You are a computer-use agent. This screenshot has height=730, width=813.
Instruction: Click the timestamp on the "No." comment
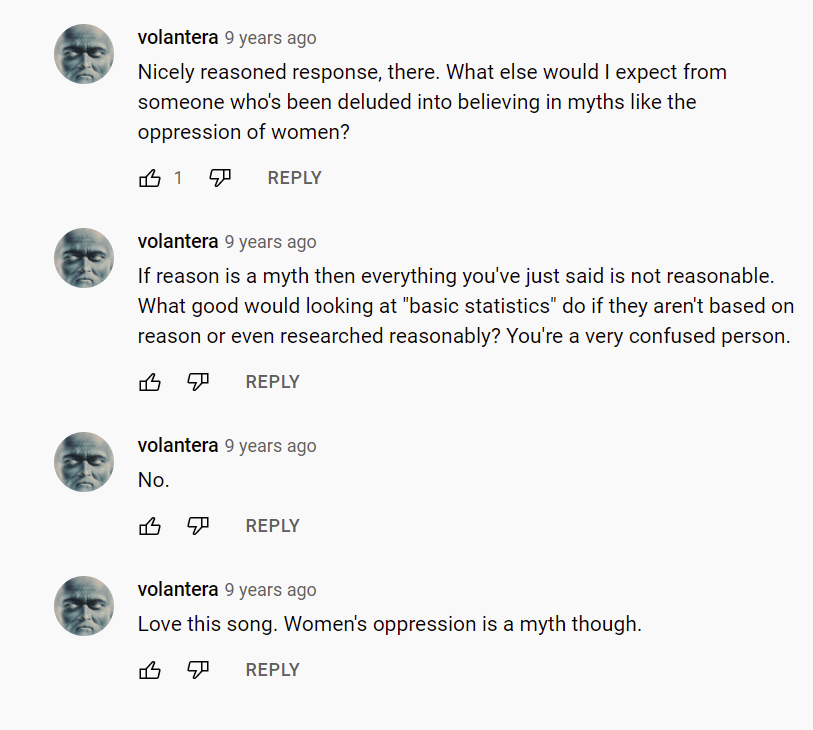(270, 446)
